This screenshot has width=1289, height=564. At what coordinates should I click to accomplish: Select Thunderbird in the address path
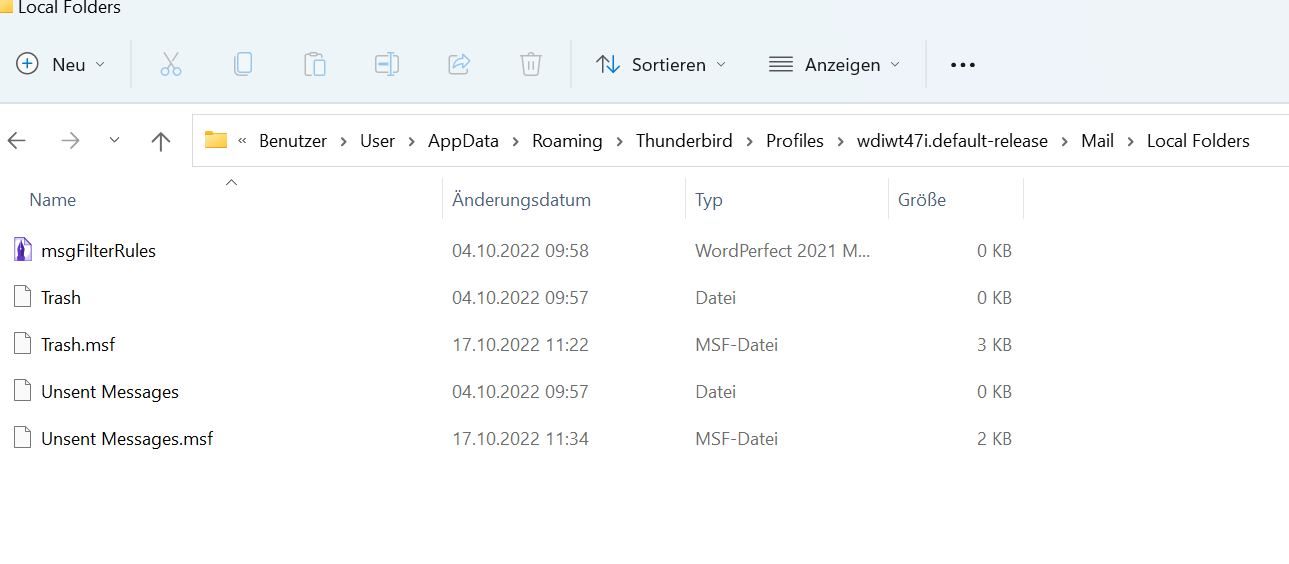684,141
